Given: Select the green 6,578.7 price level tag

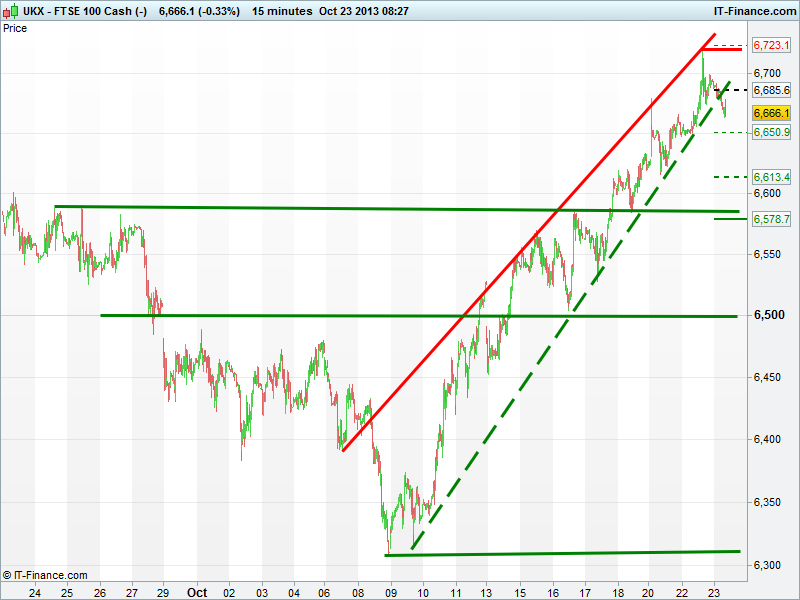Looking at the screenshot, I should pos(771,219).
